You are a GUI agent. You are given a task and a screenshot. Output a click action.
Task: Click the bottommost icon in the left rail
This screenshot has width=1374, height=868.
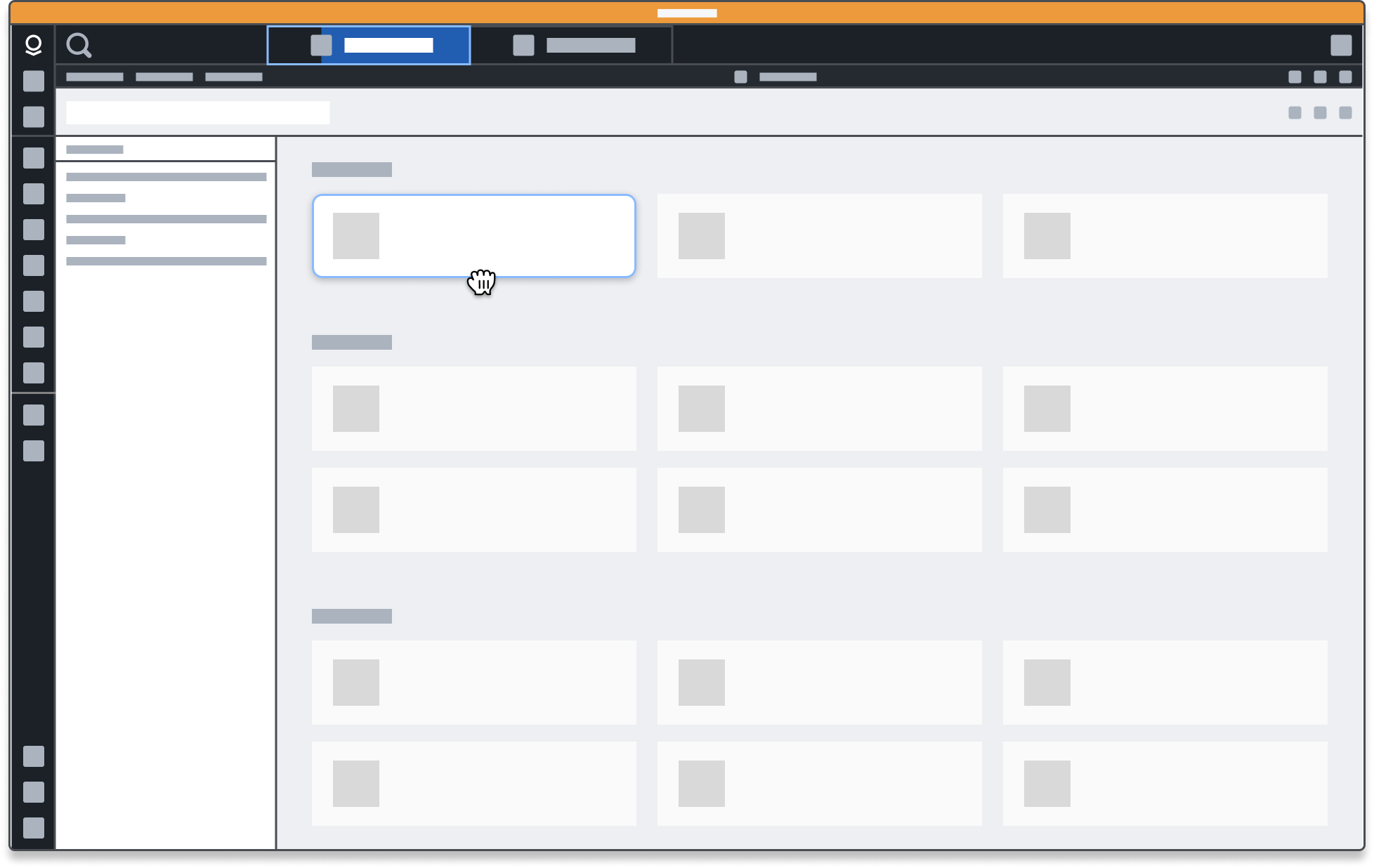click(34, 828)
